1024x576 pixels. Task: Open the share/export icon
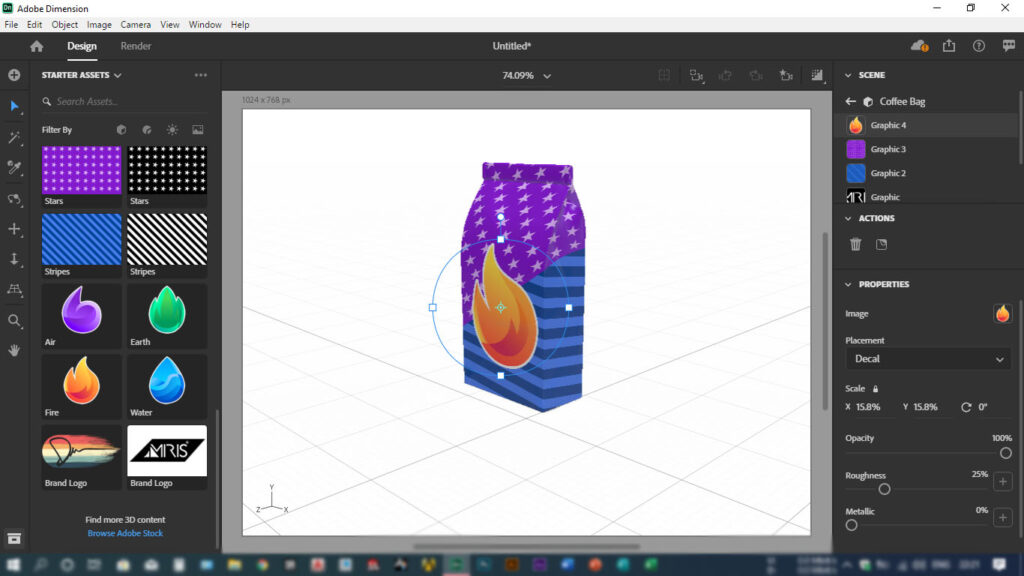point(949,46)
